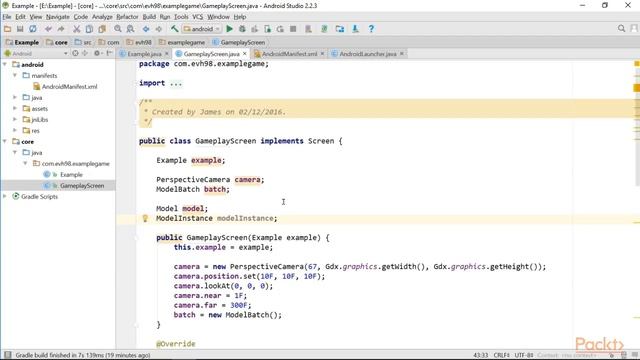The image size is (640, 360).
Task: Click the core breadcrumb in navigation bar
Action: 57,42
